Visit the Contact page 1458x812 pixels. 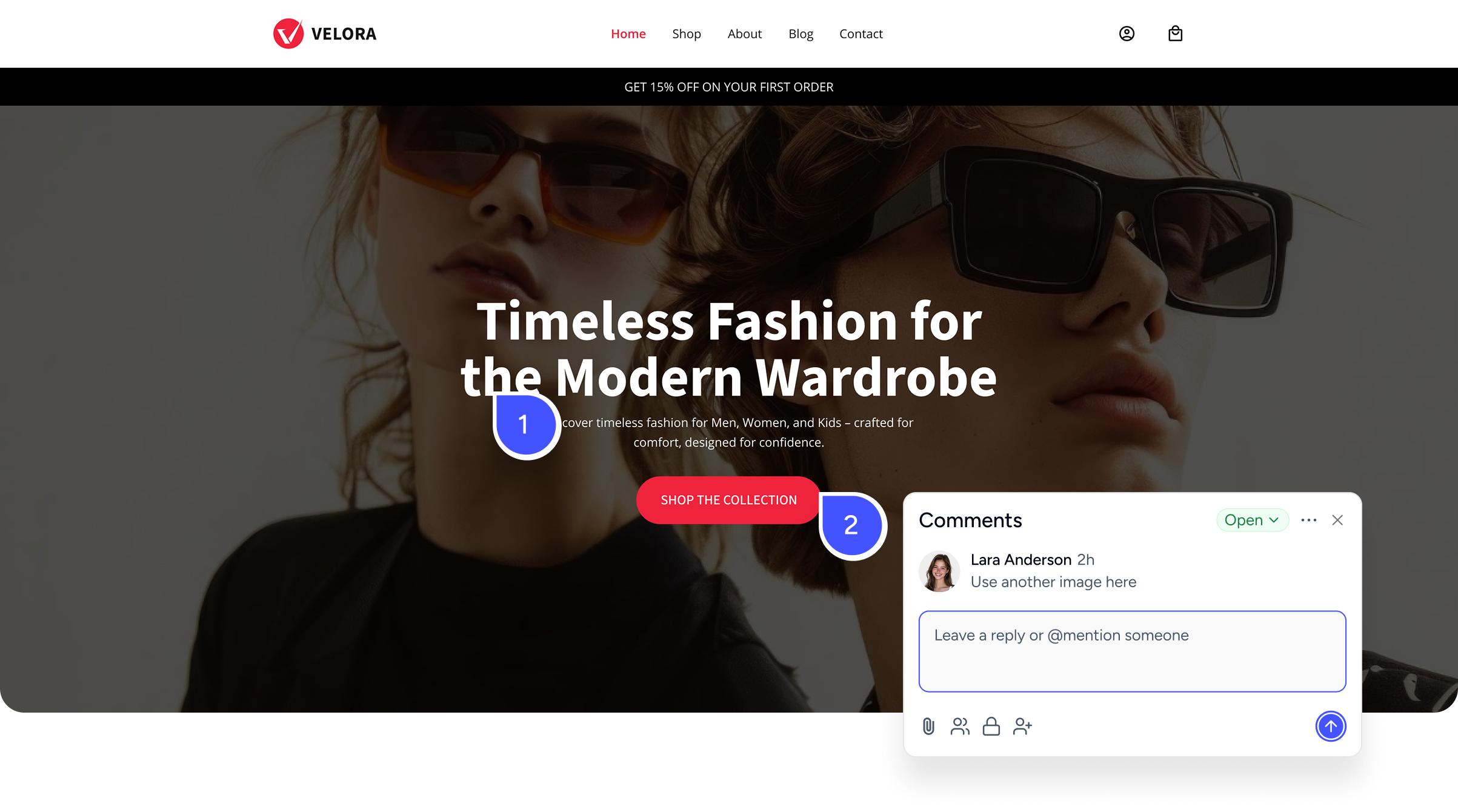[x=861, y=34]
